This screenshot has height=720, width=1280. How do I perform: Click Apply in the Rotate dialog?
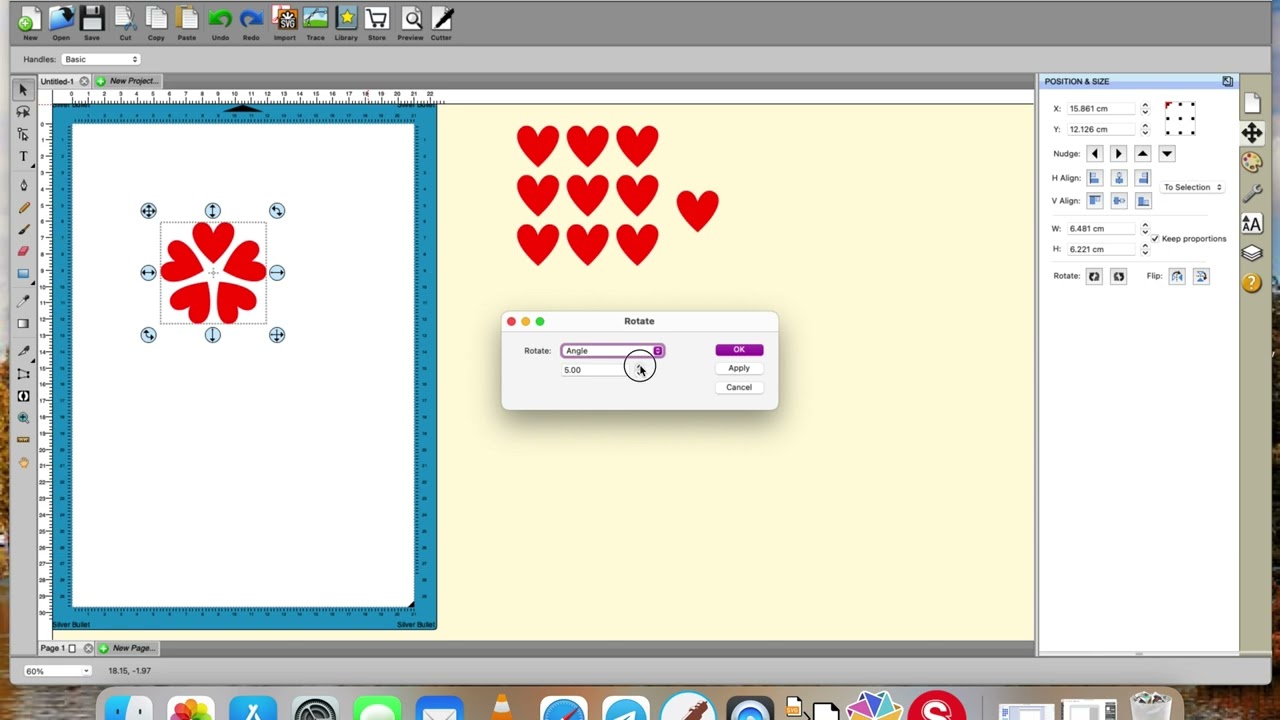coord(739,368)
